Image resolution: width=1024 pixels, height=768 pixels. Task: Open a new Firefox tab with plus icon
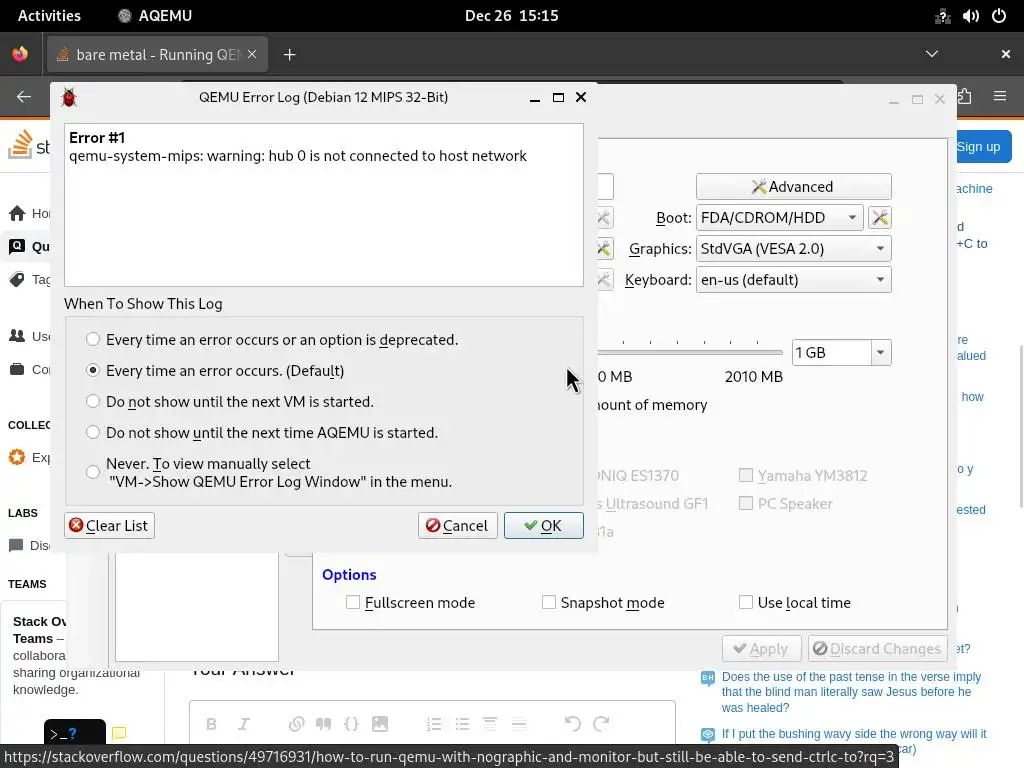pos(289,55)
